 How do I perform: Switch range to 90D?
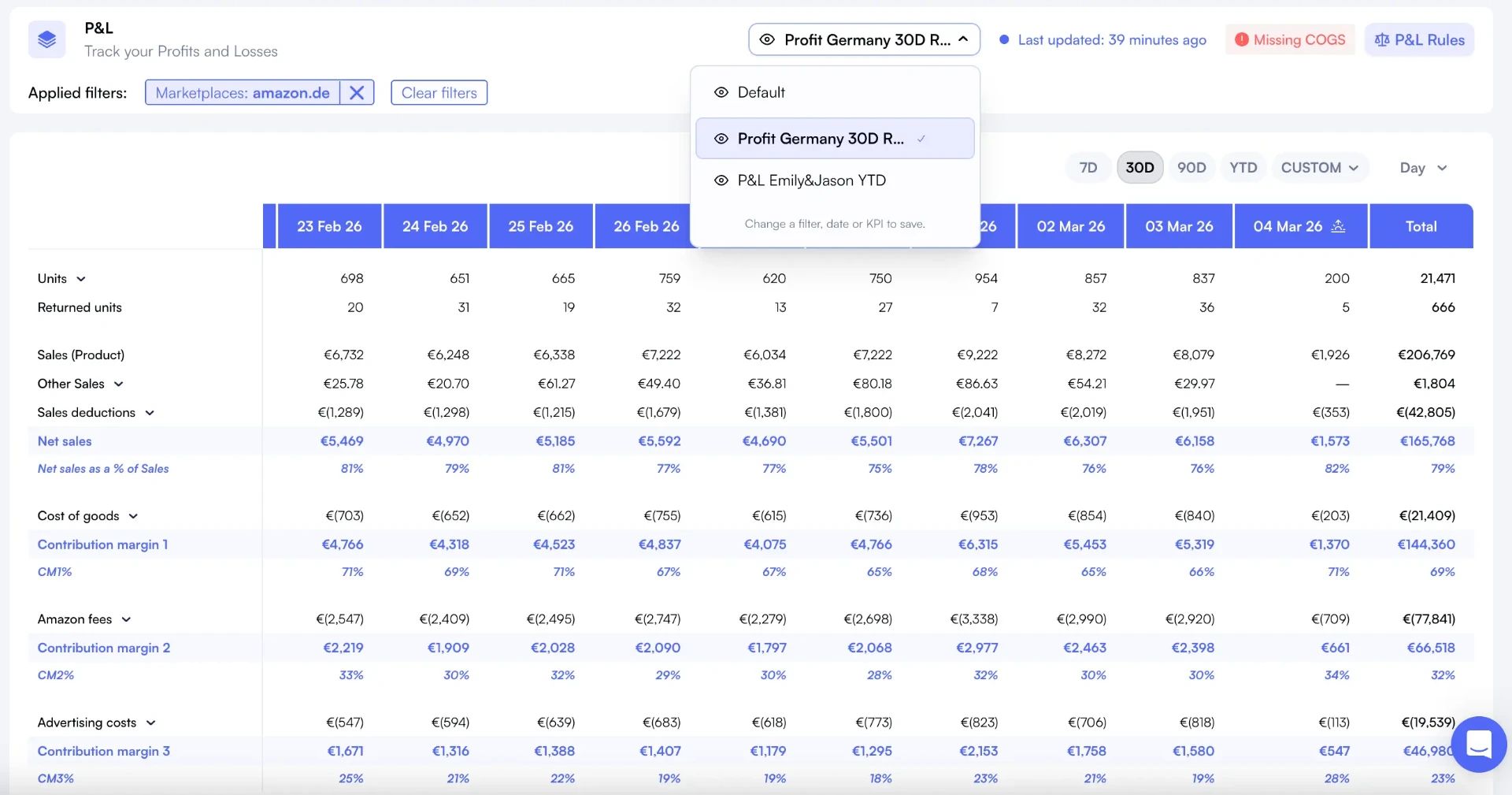(1191, 168)
